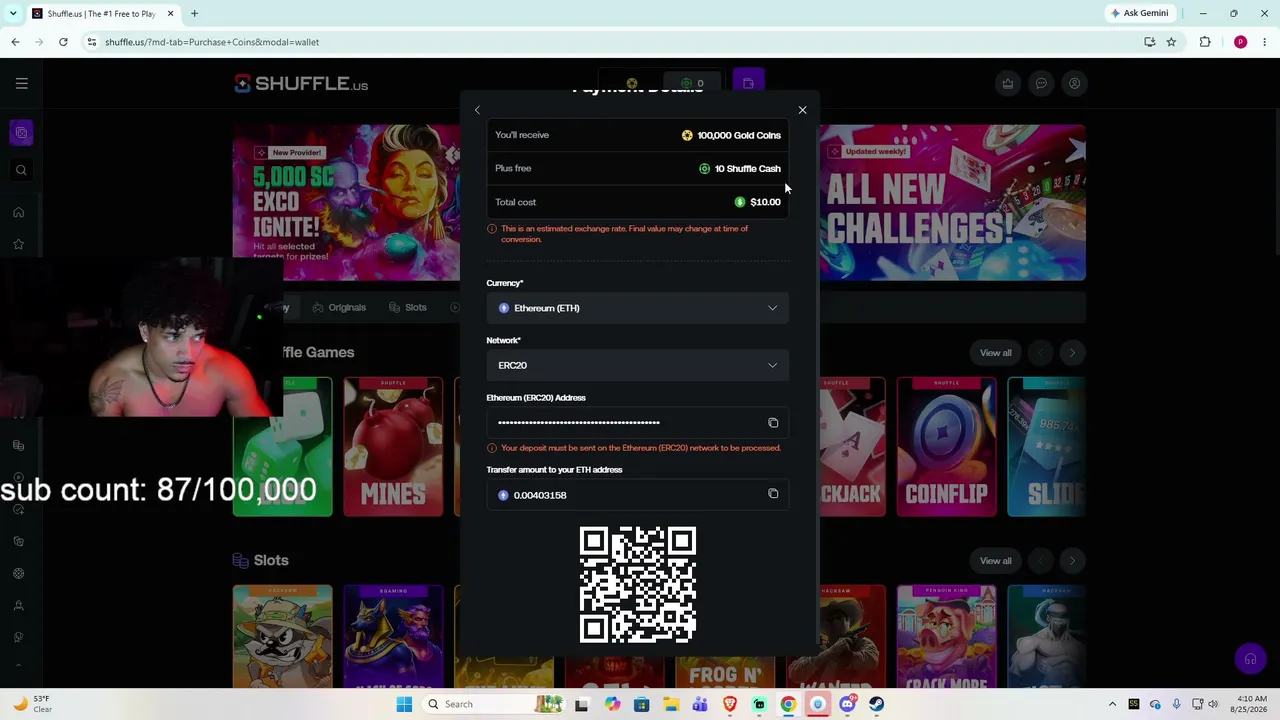The height and width of the screenshot is (720, 1280).
Task: Open the 5,000 SC Exco Ignite banner
Action: 346,202
